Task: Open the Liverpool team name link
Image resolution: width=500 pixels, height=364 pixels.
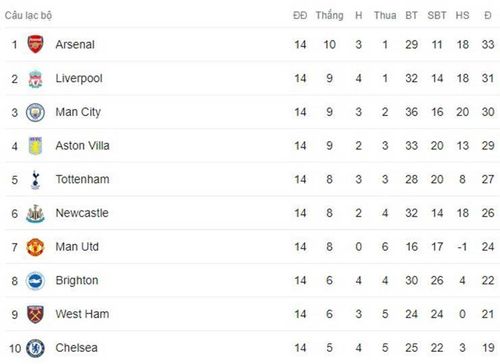Action: pyautogui.click(x=79, y=79)
